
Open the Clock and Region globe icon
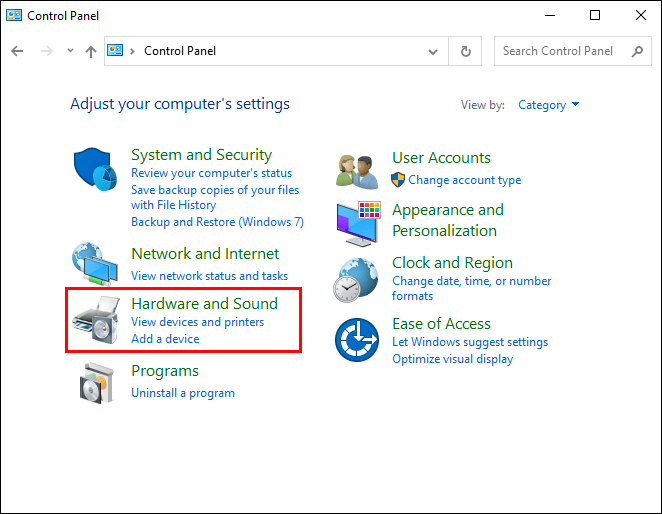tap(357, 280)
